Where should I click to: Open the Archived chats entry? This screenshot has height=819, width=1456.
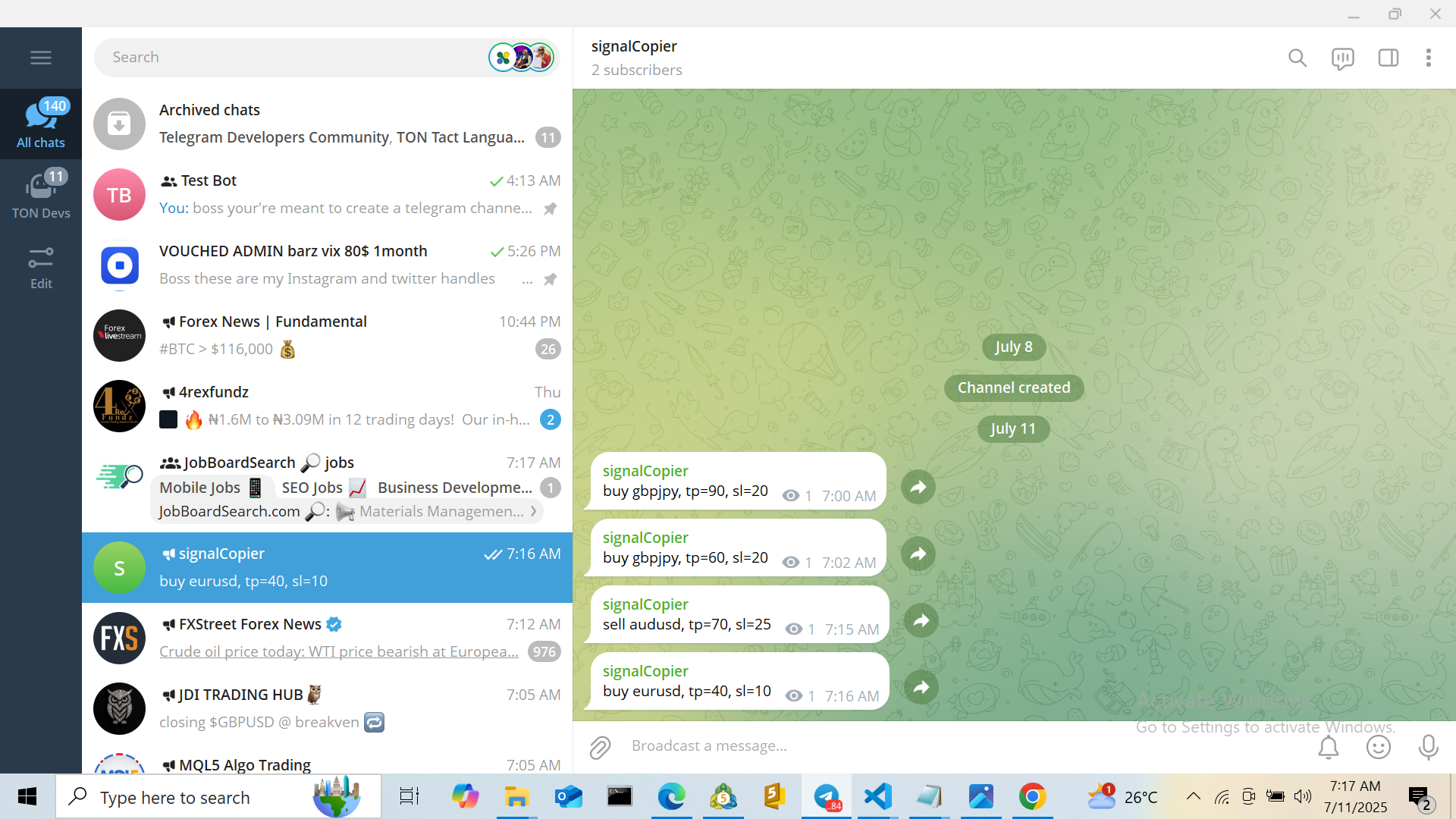point(327,124)
